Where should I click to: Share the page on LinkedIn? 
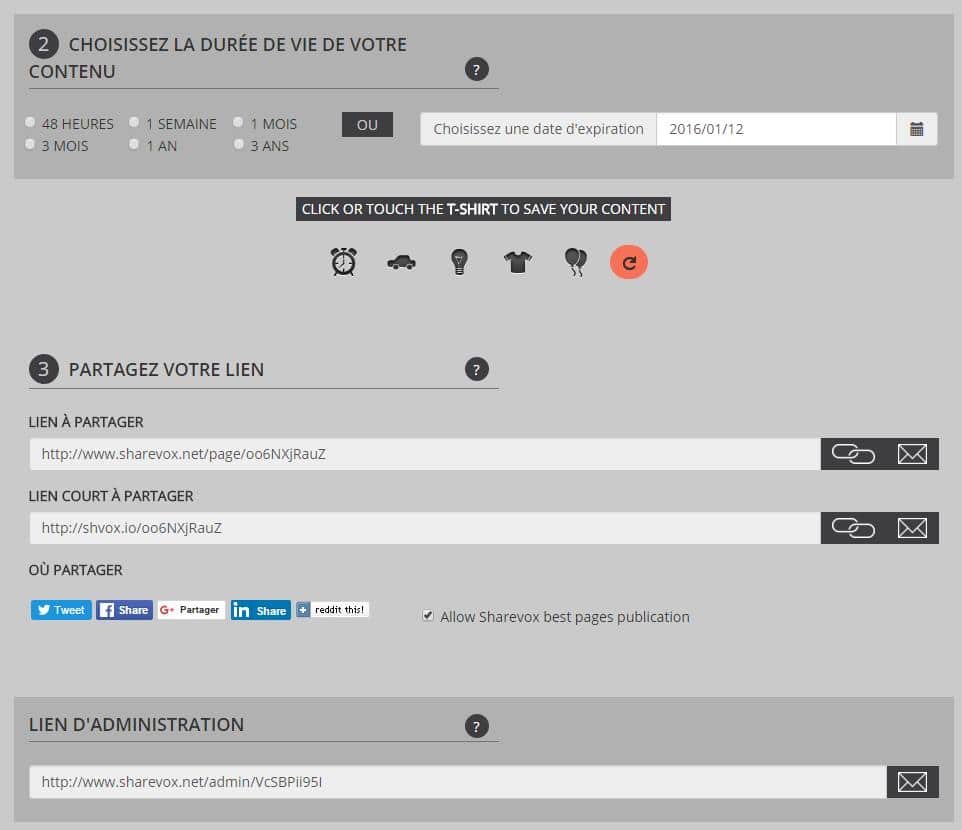tap(260, 609)
